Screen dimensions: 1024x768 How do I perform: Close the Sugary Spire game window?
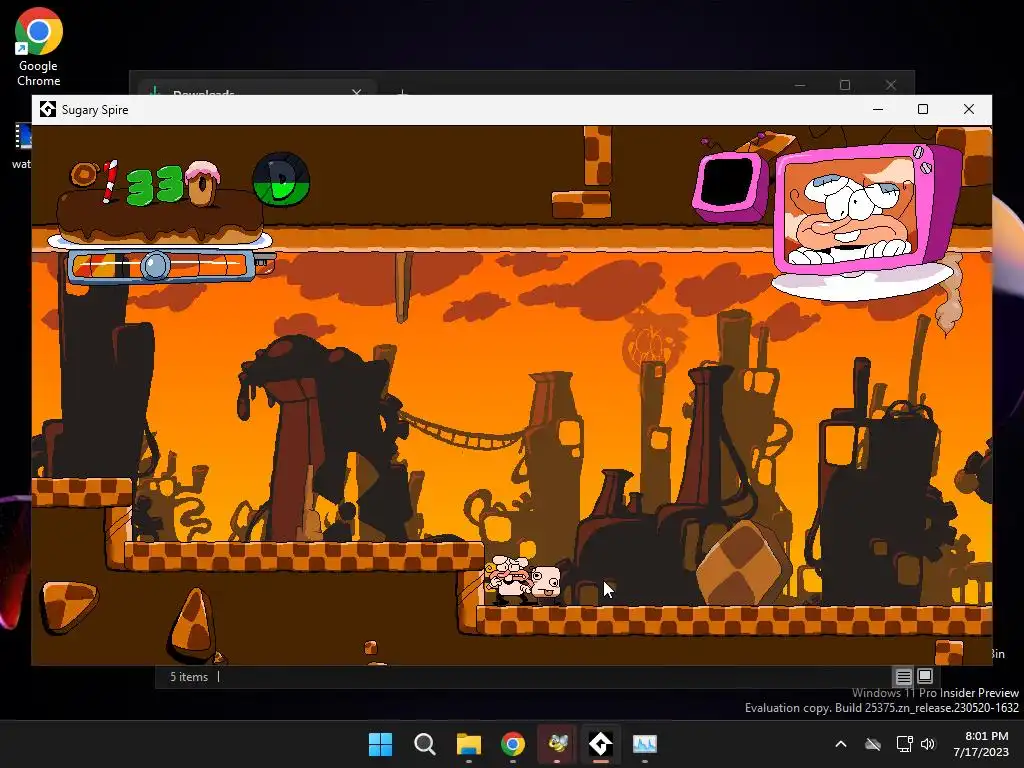click(968, 109)
